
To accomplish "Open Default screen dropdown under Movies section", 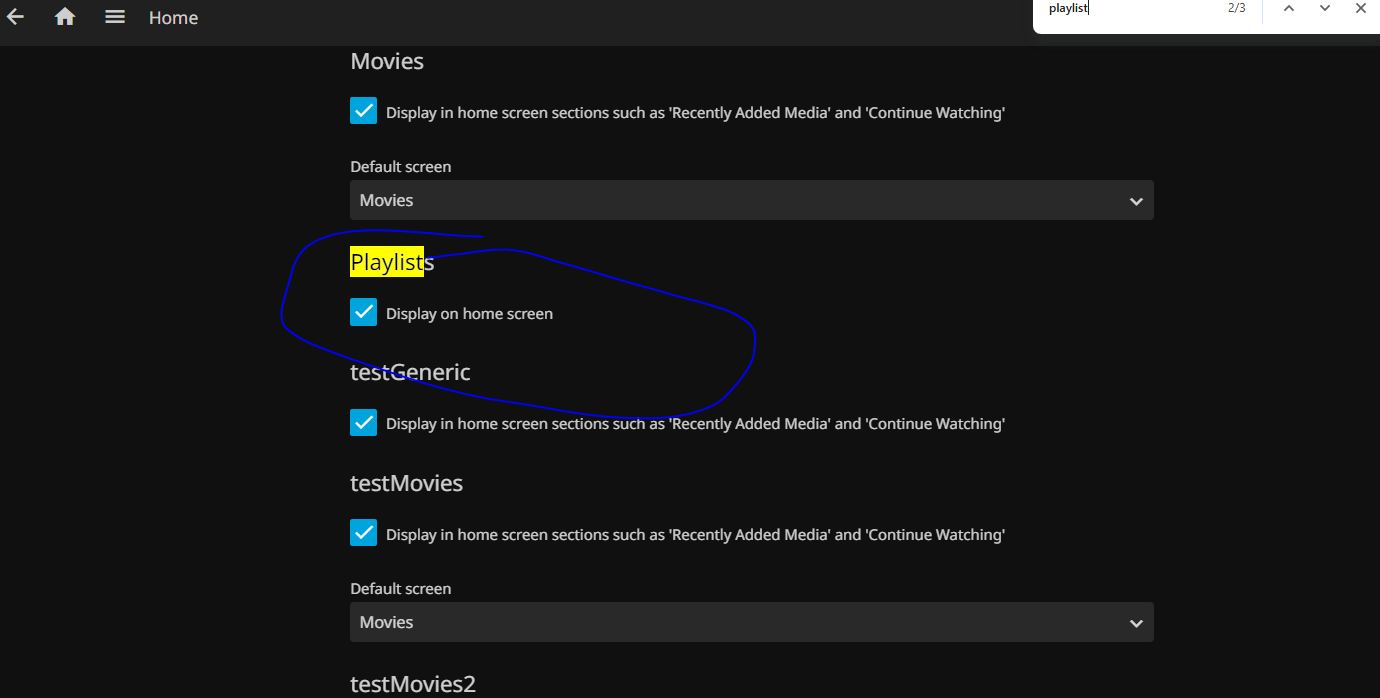I will (751, 200).
